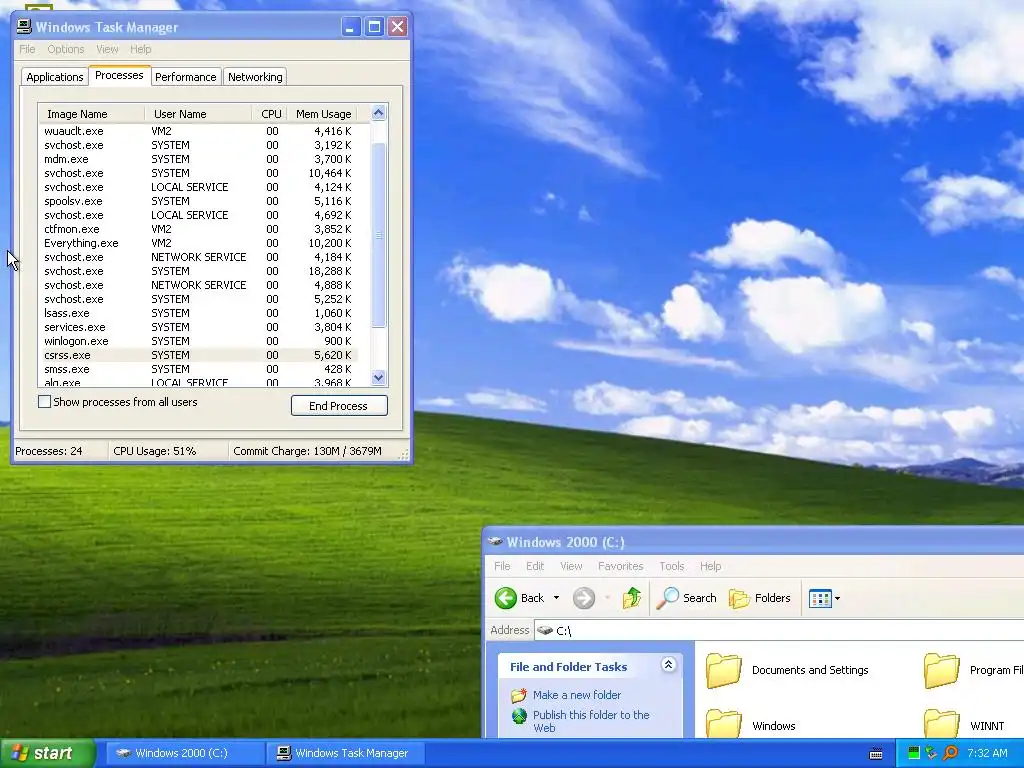Sort processes by Image Name column header

91,114
